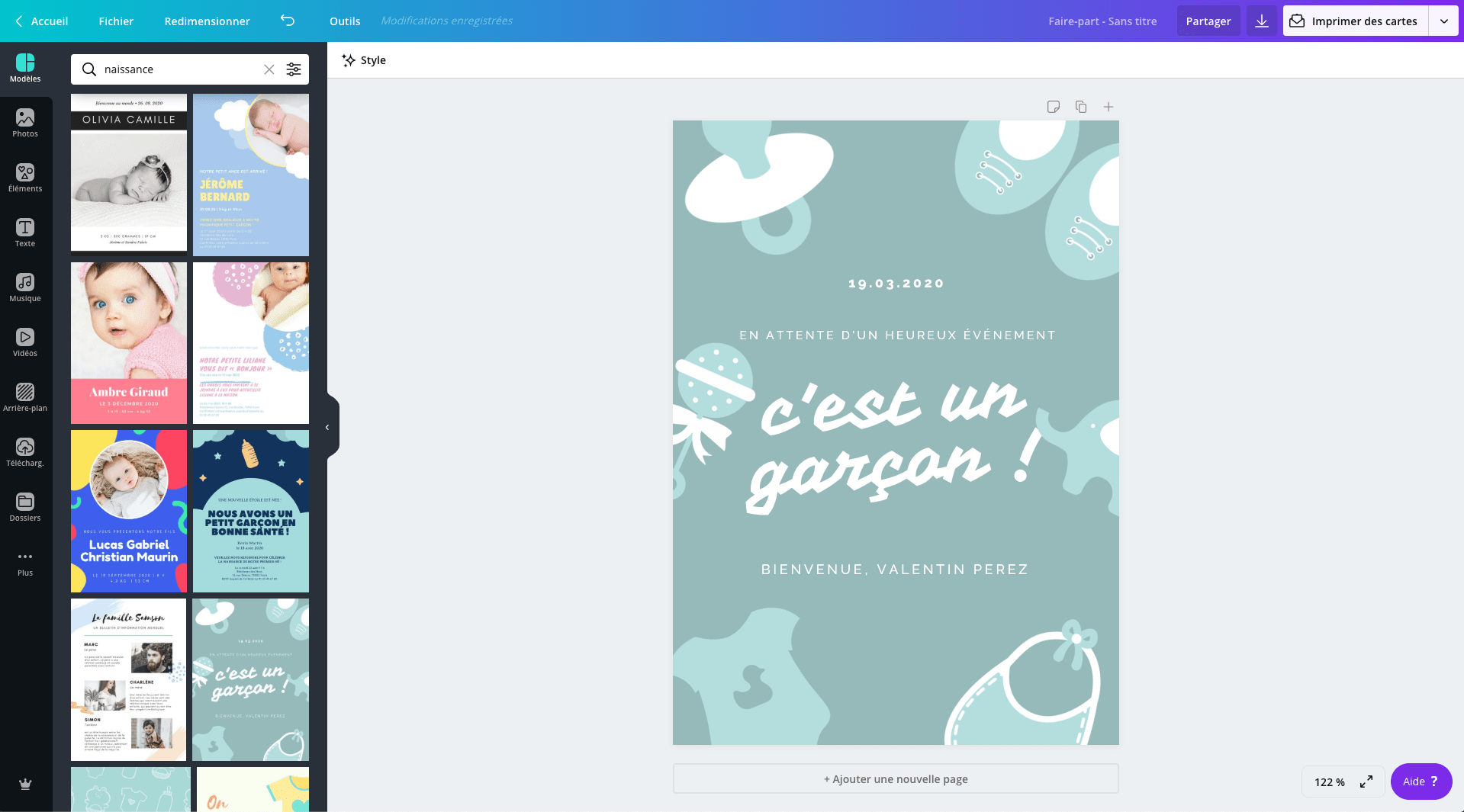Select the yellow shirt On template thumbnail

click(253, 789)
